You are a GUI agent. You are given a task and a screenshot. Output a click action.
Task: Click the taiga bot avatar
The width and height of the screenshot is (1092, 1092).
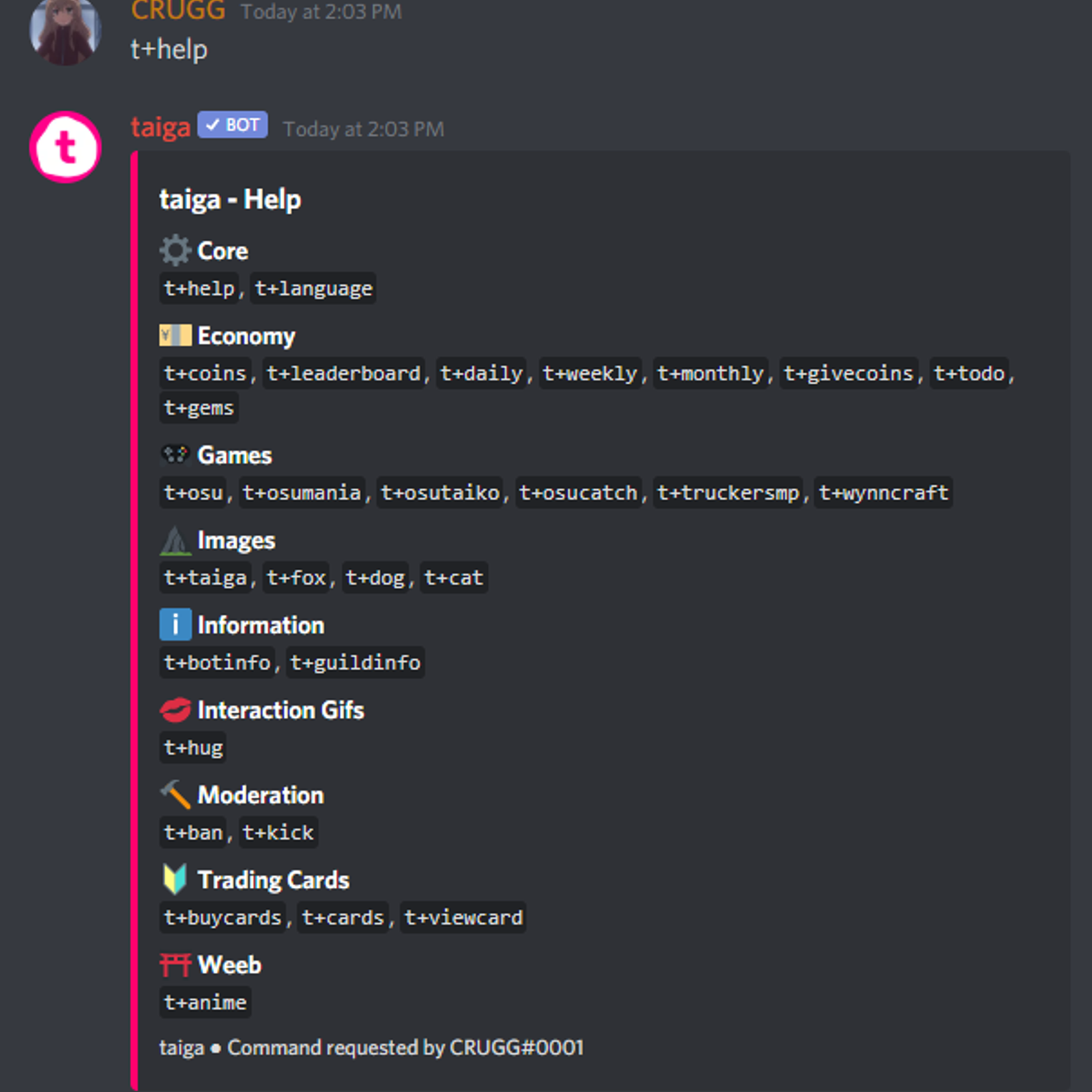point(66,147)
